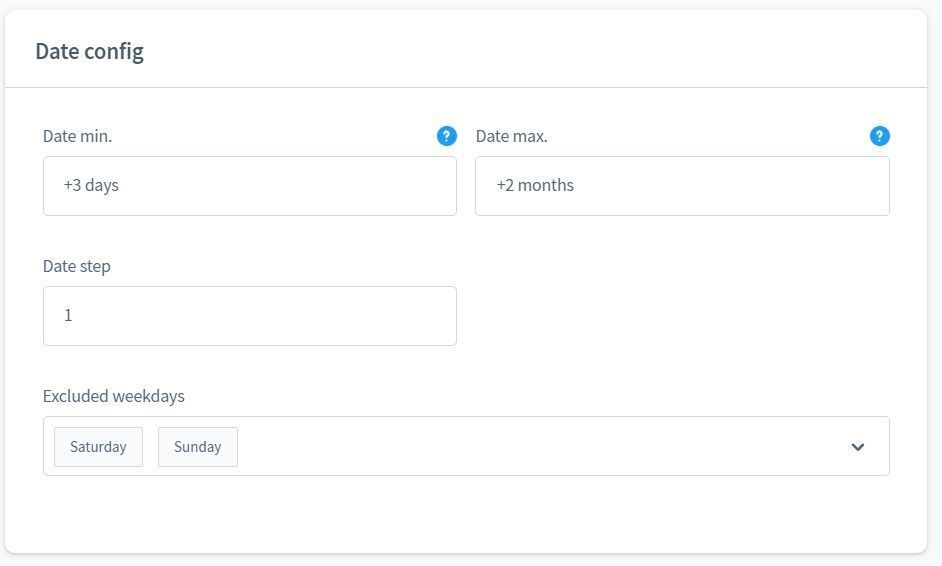Click the "Date min." field label
Image resolution: width=942 pixels, height=566 pixels.
77,136
